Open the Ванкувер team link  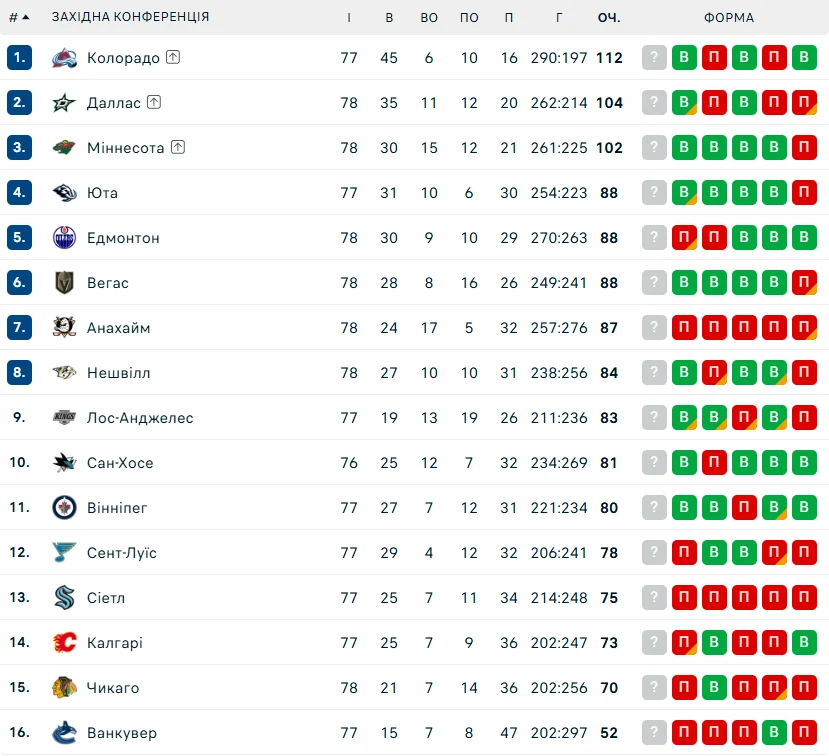tap(122, 733)
